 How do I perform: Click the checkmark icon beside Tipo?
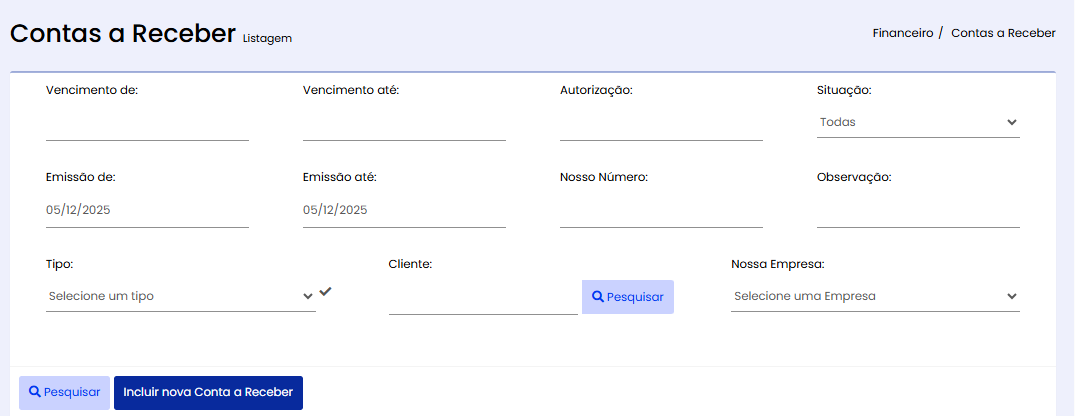(325, 292)
